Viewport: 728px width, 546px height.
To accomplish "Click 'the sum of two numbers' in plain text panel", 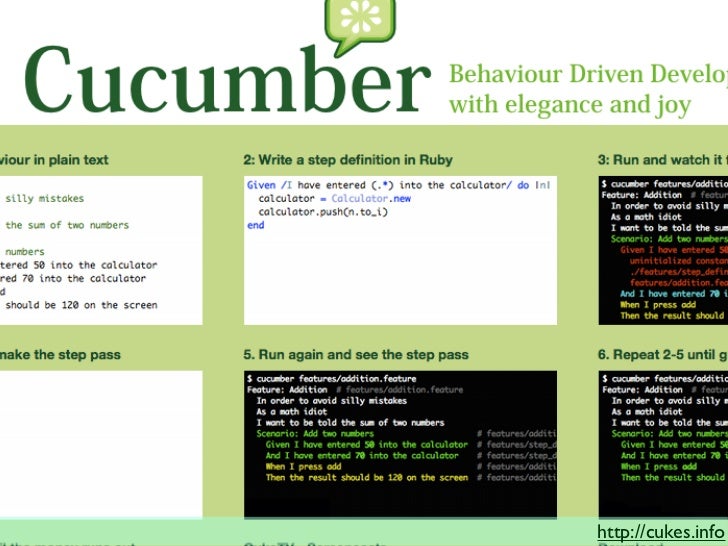I will coord(67,226).
